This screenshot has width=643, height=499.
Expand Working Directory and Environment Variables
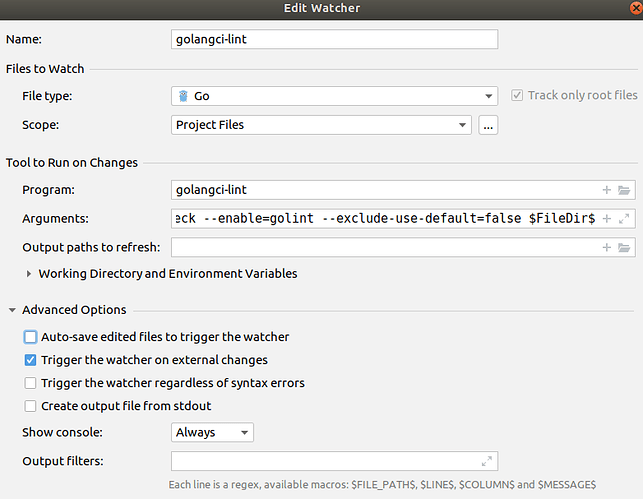click(29, 273)
